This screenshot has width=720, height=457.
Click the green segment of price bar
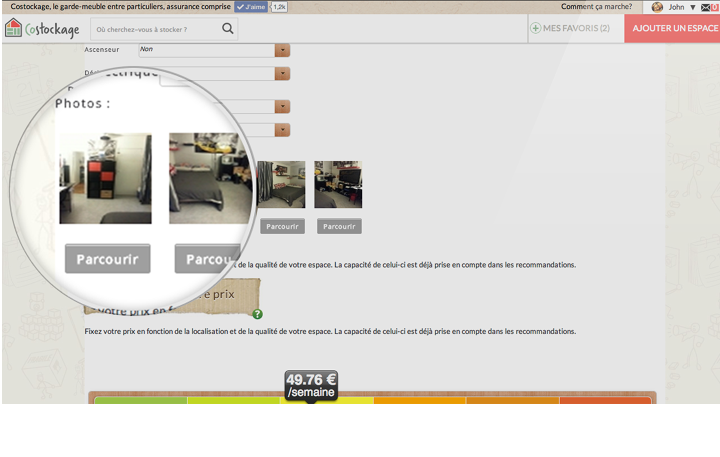point(141,401)
